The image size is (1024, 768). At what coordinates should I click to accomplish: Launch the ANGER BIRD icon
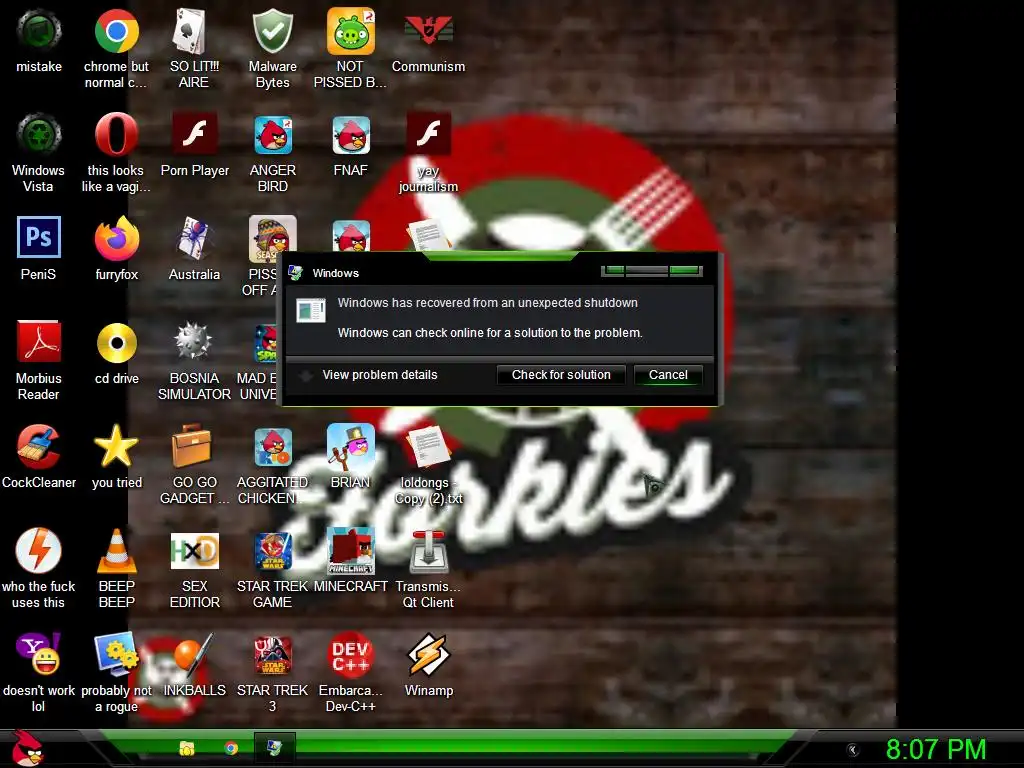coord(272,135)
